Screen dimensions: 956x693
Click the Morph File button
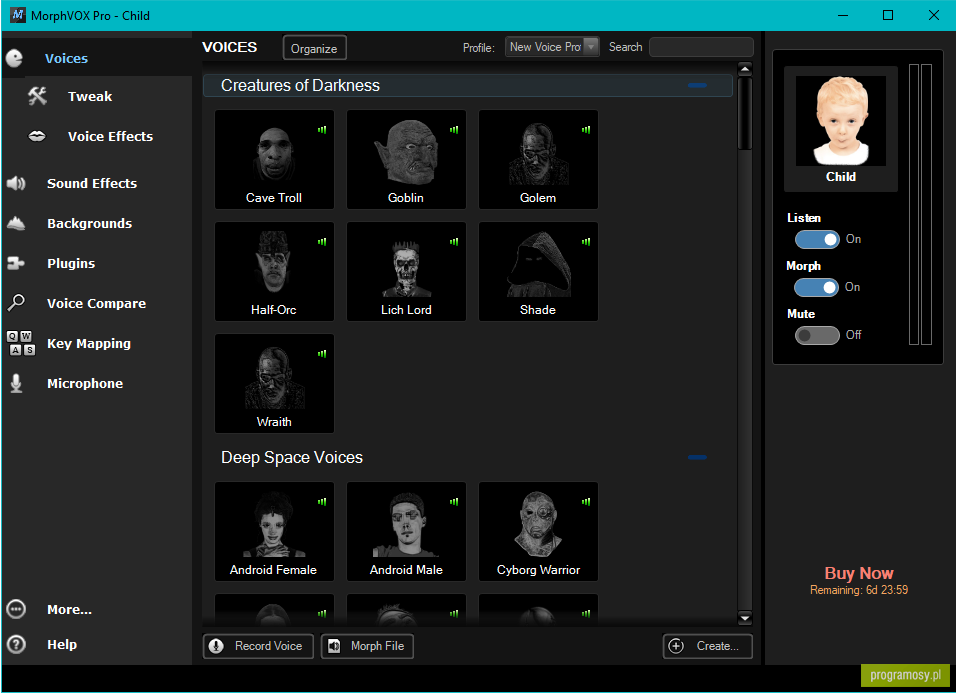(367, 646)
